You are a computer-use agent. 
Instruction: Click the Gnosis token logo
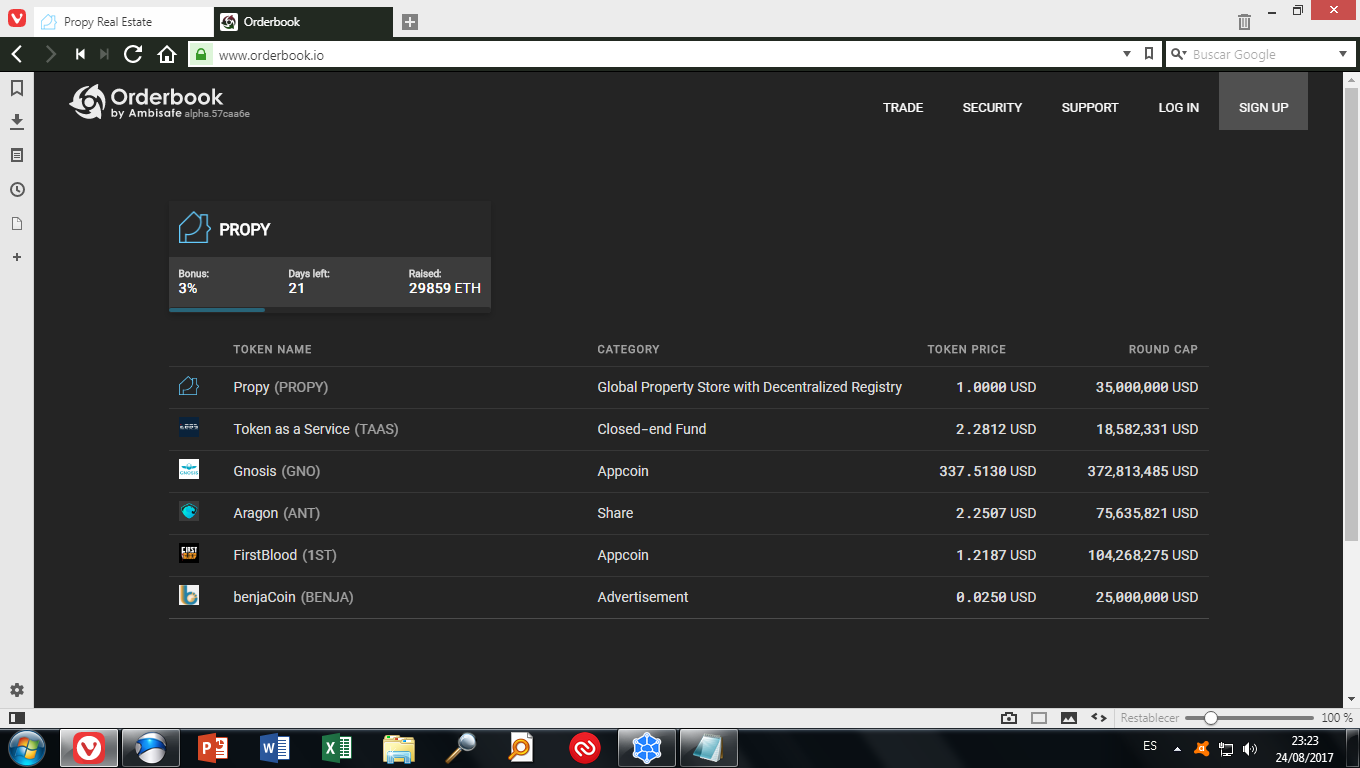[189, 470]
